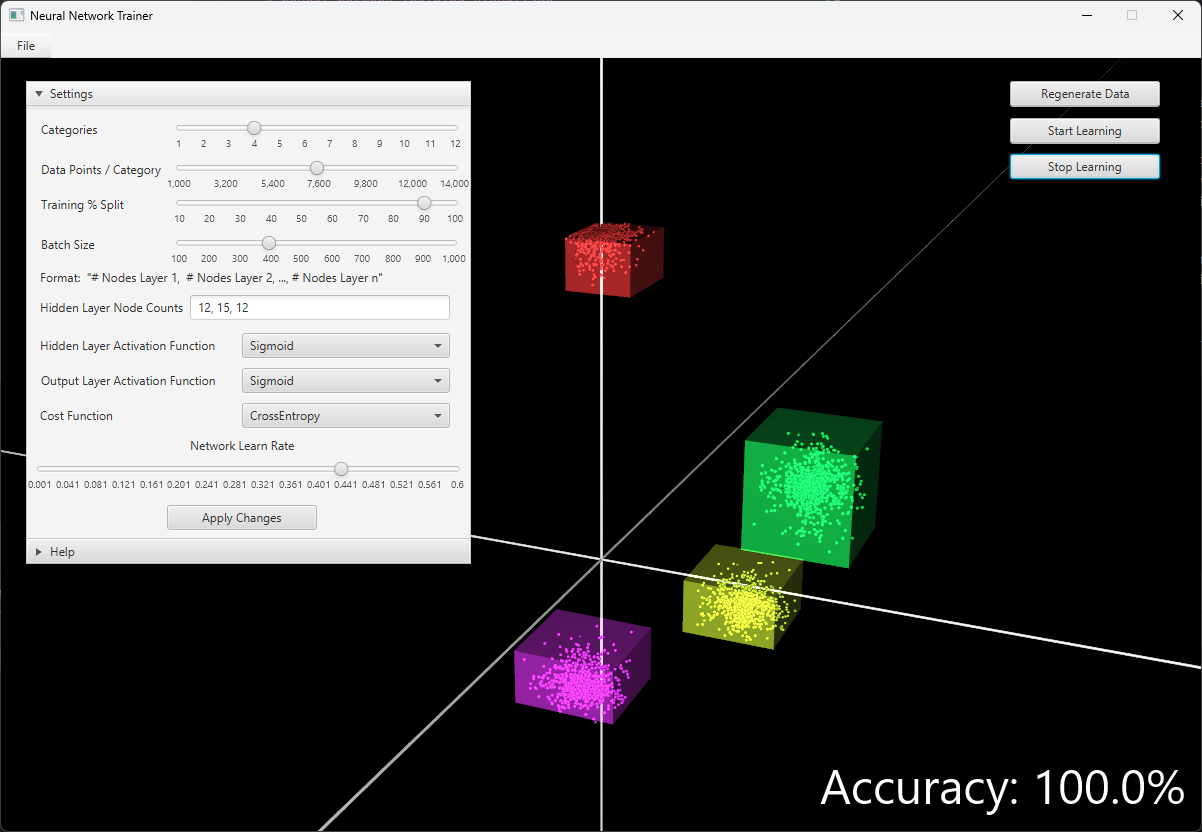Click the Network Learn Rate slider handle
Screen dimensions: 1202x832
pos(341,468)
